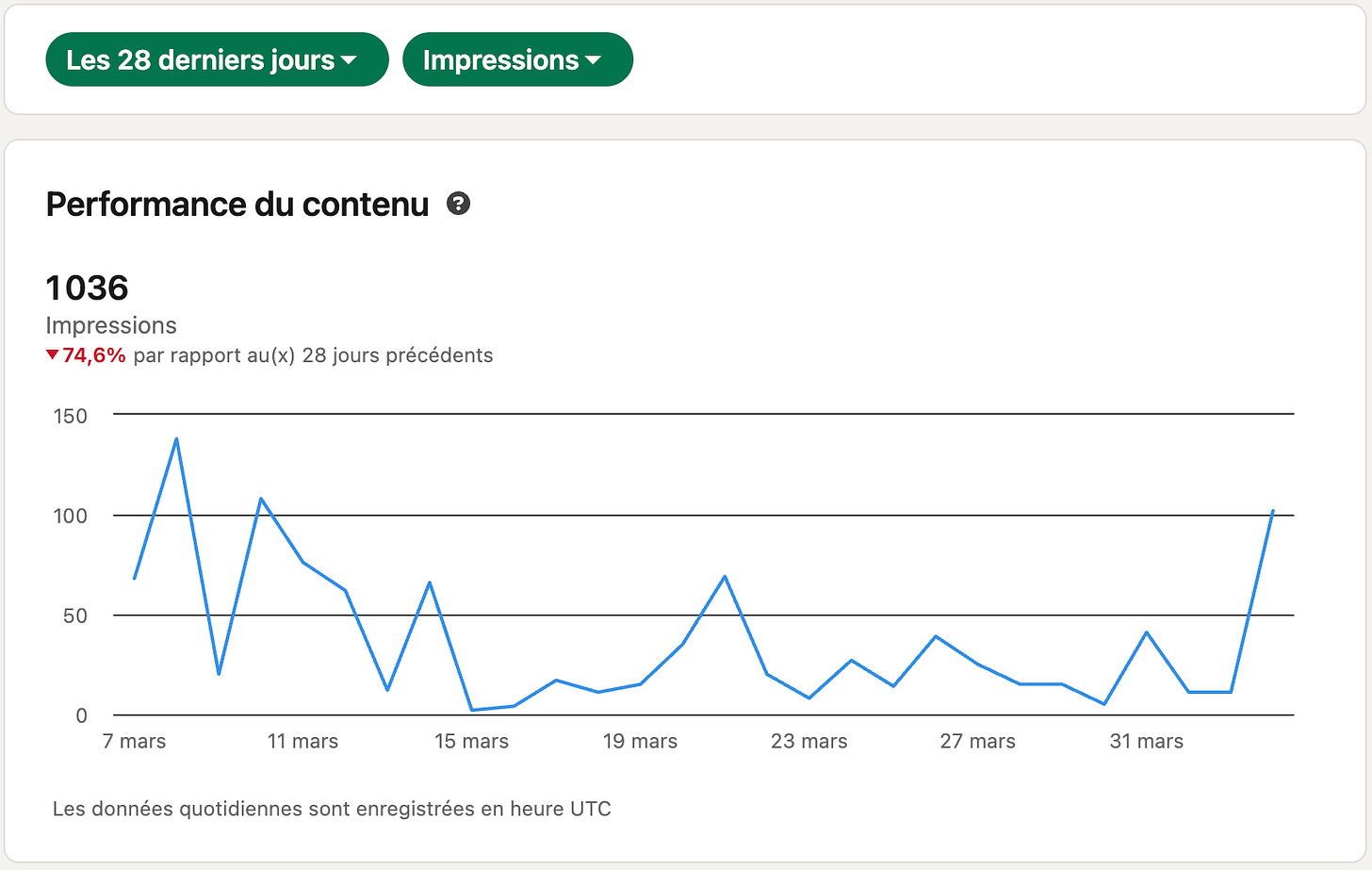The image size is (1372, 870).
Task: Click the final chart point after 31 mars
Action: 1273,511
